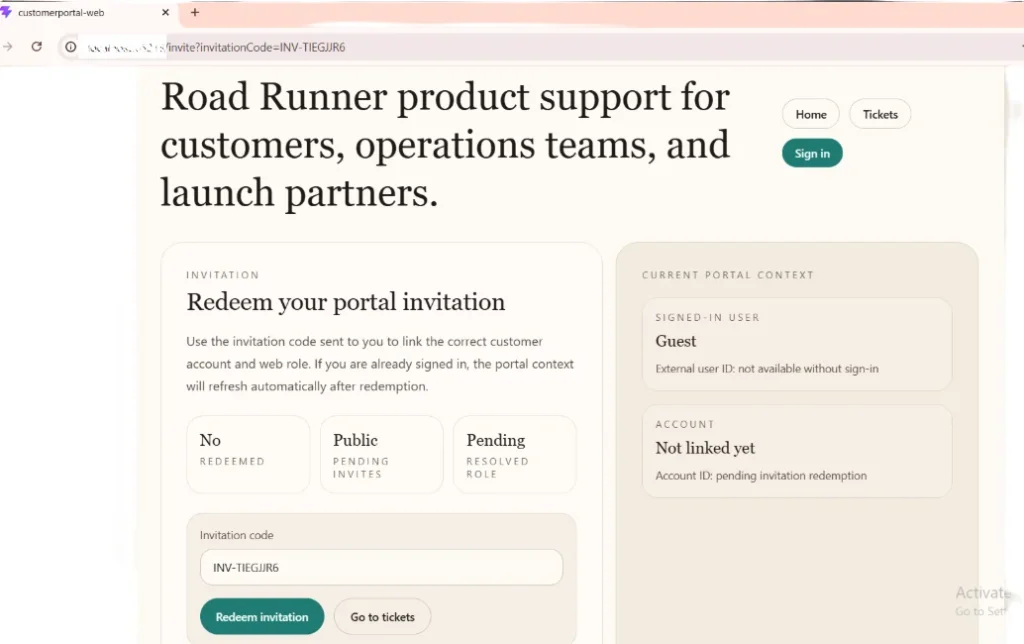Click the 'Invitation code' field label
Viewport: 1024px width, 644px height.
point(236,535)
